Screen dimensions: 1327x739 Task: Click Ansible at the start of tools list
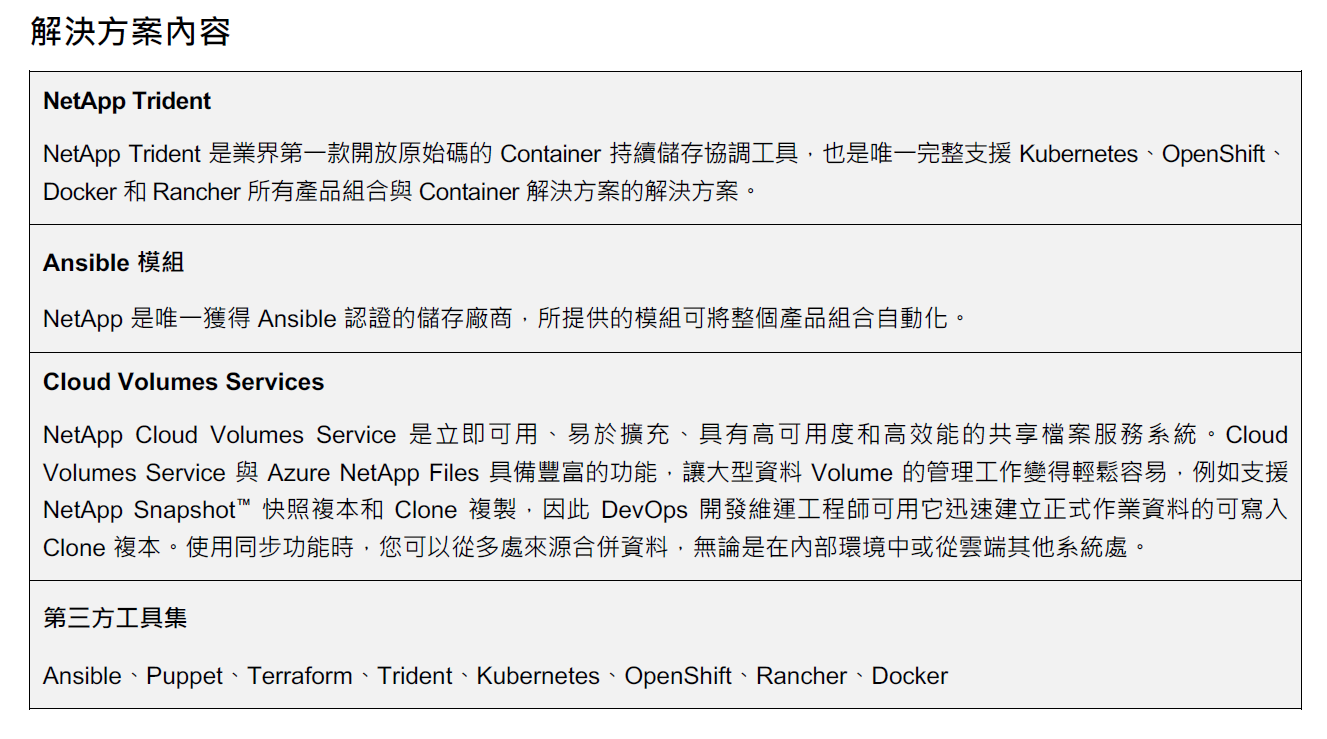click(x=82, y=676)
